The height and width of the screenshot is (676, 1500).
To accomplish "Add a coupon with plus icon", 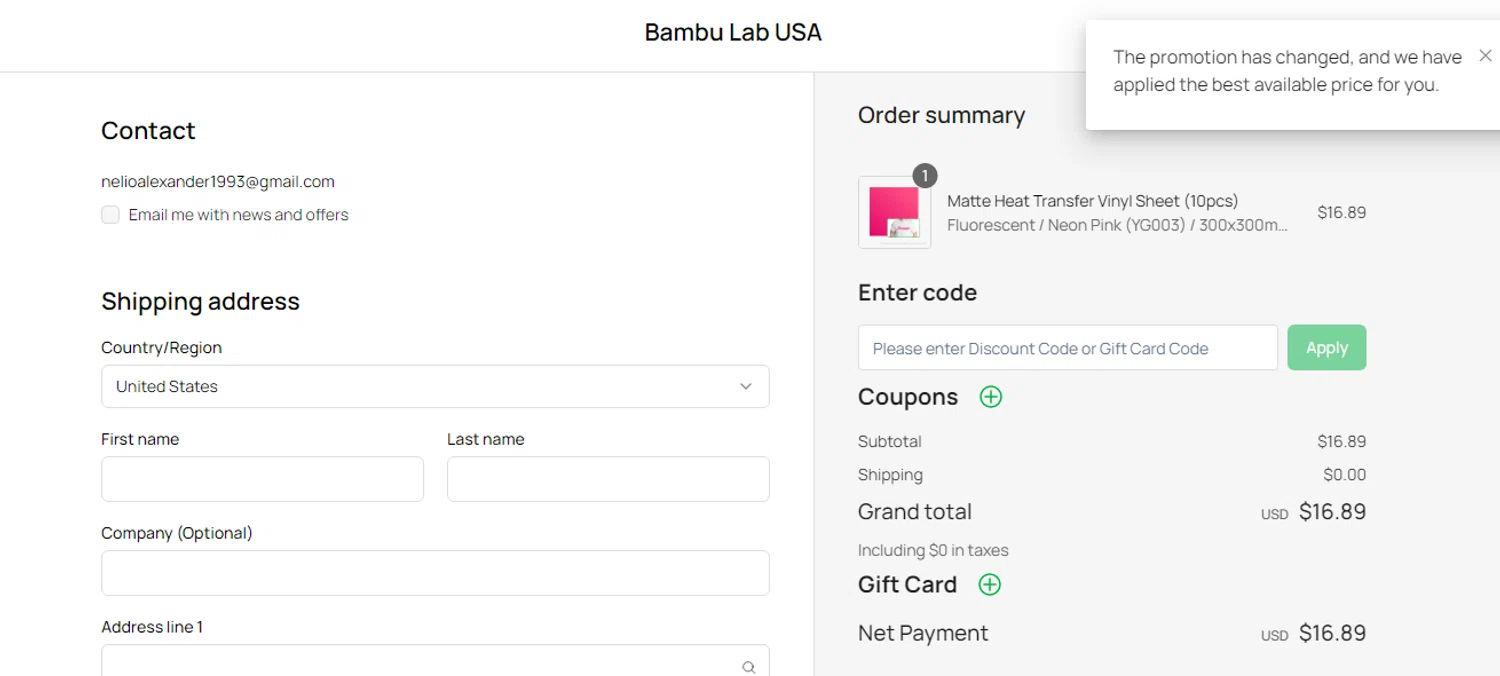I will pyautogui.click(x=990, y=397).
